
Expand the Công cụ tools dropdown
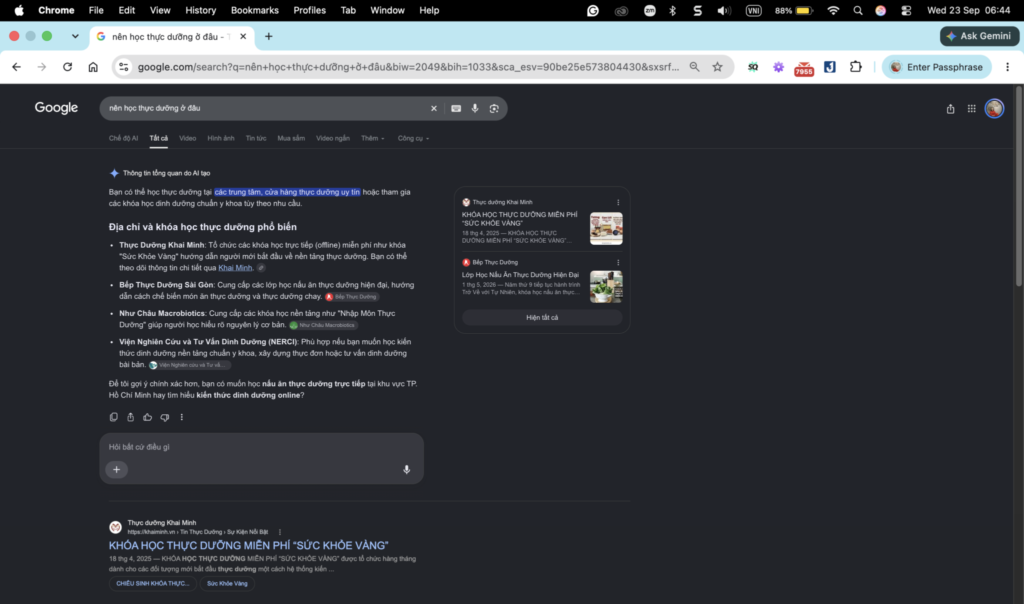413,138
